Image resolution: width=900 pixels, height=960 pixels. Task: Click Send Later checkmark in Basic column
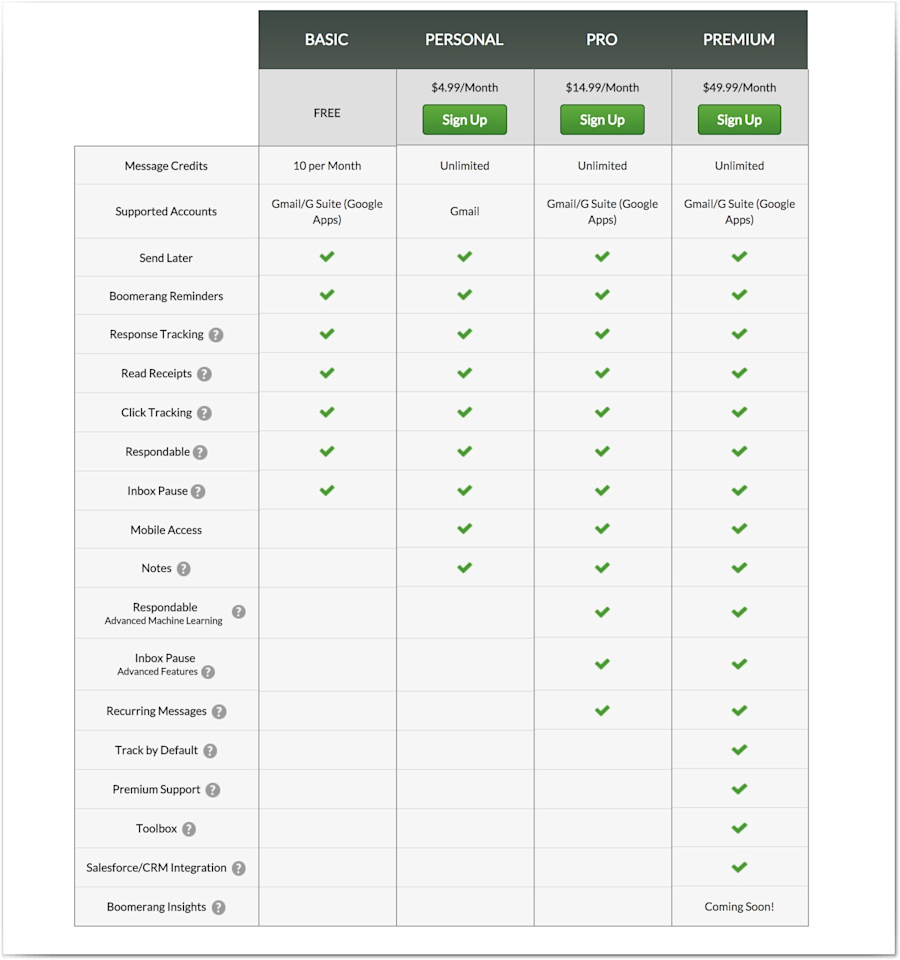pyautogui.click(x=327, y=256)
